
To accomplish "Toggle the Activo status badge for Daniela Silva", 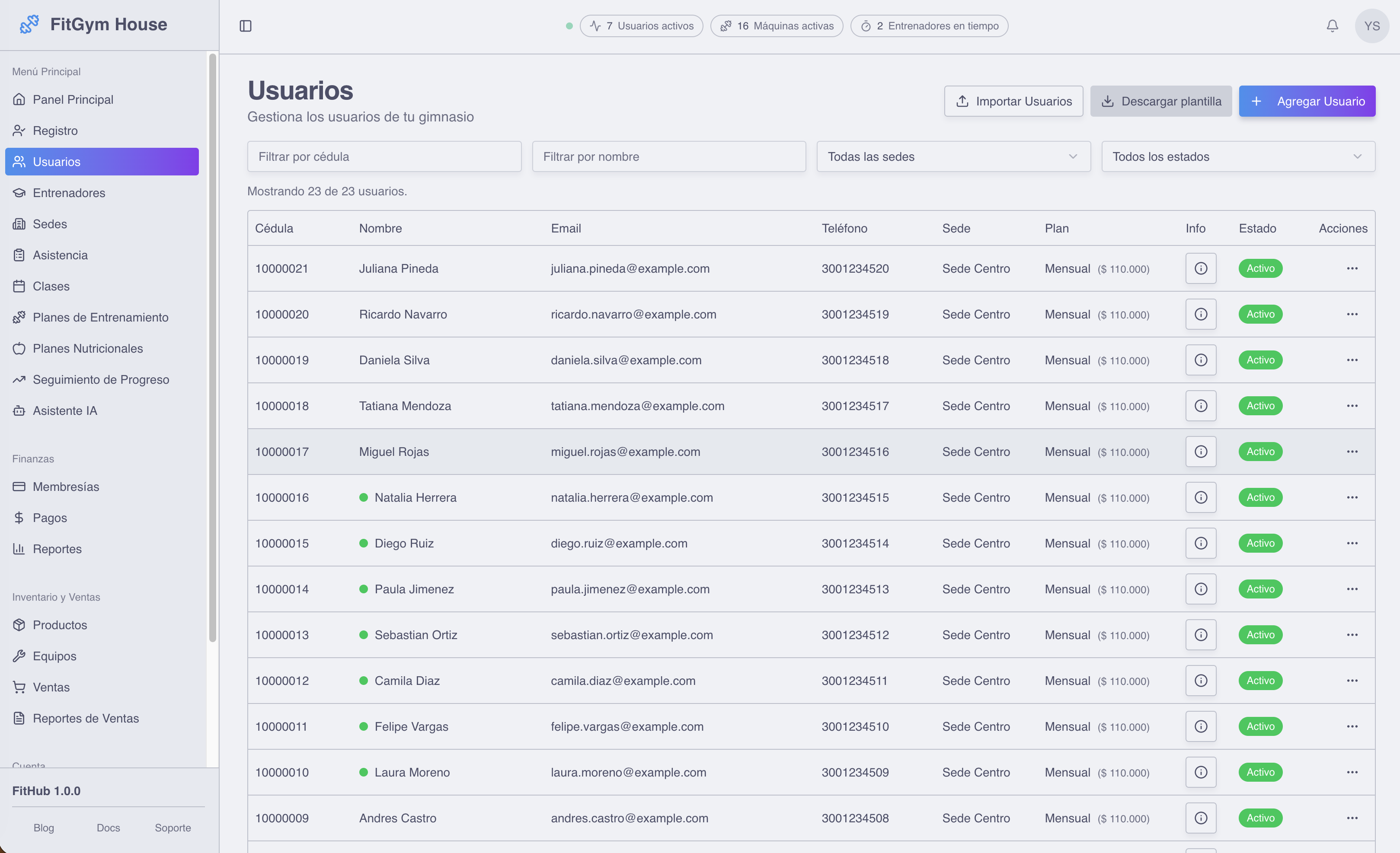I will coord(1260,360).
